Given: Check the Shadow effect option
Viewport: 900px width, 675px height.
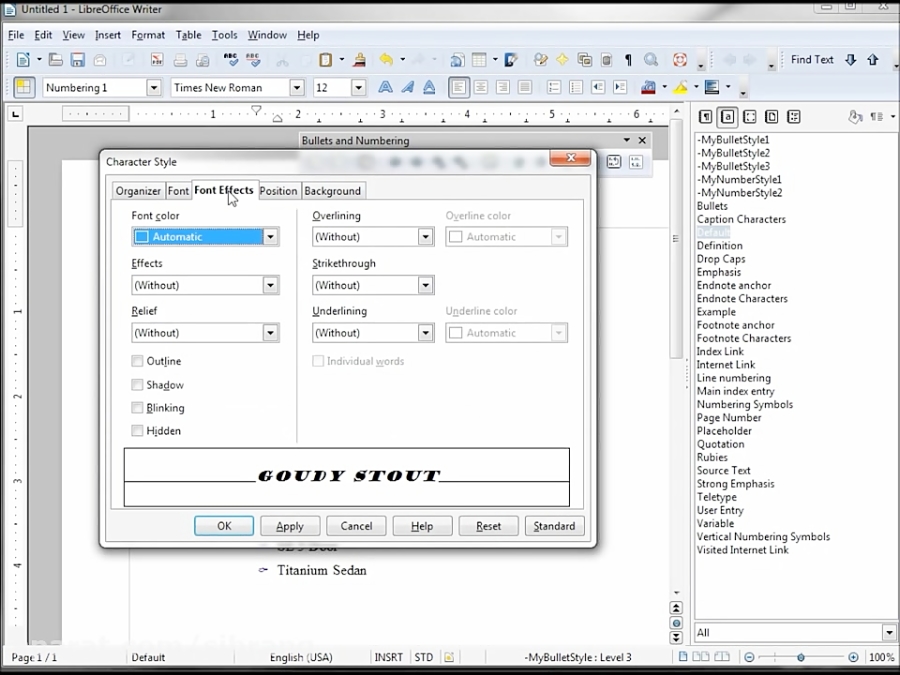Looking at the screenshot, I should tap(137, 384).
